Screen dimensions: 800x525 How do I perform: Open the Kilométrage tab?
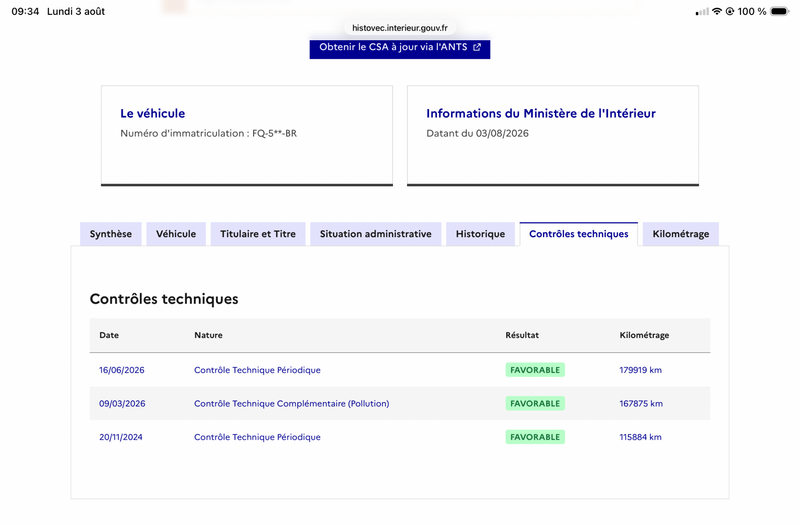coord(681,234)
